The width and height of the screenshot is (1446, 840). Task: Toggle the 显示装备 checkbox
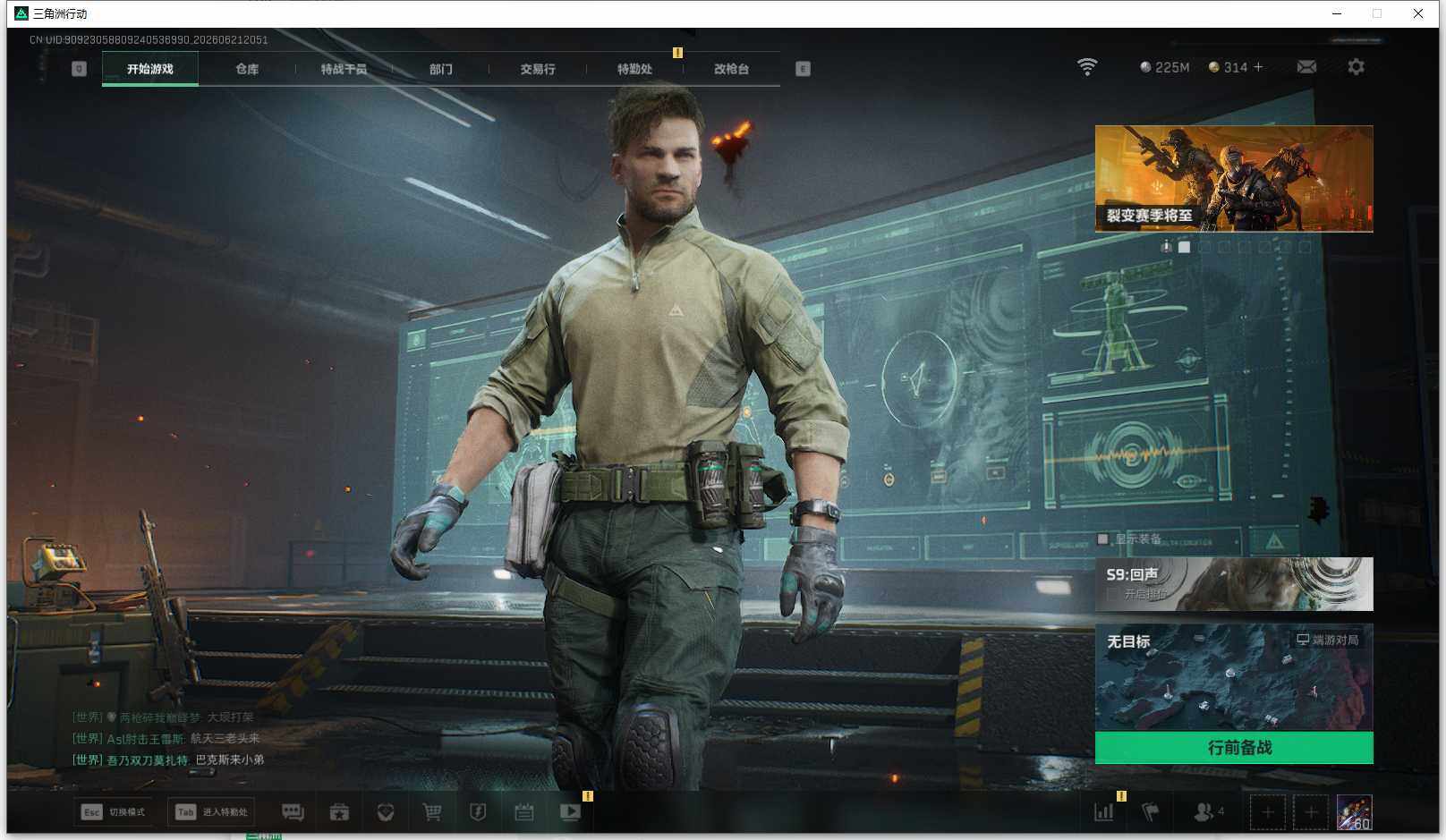click(1103, 539)
